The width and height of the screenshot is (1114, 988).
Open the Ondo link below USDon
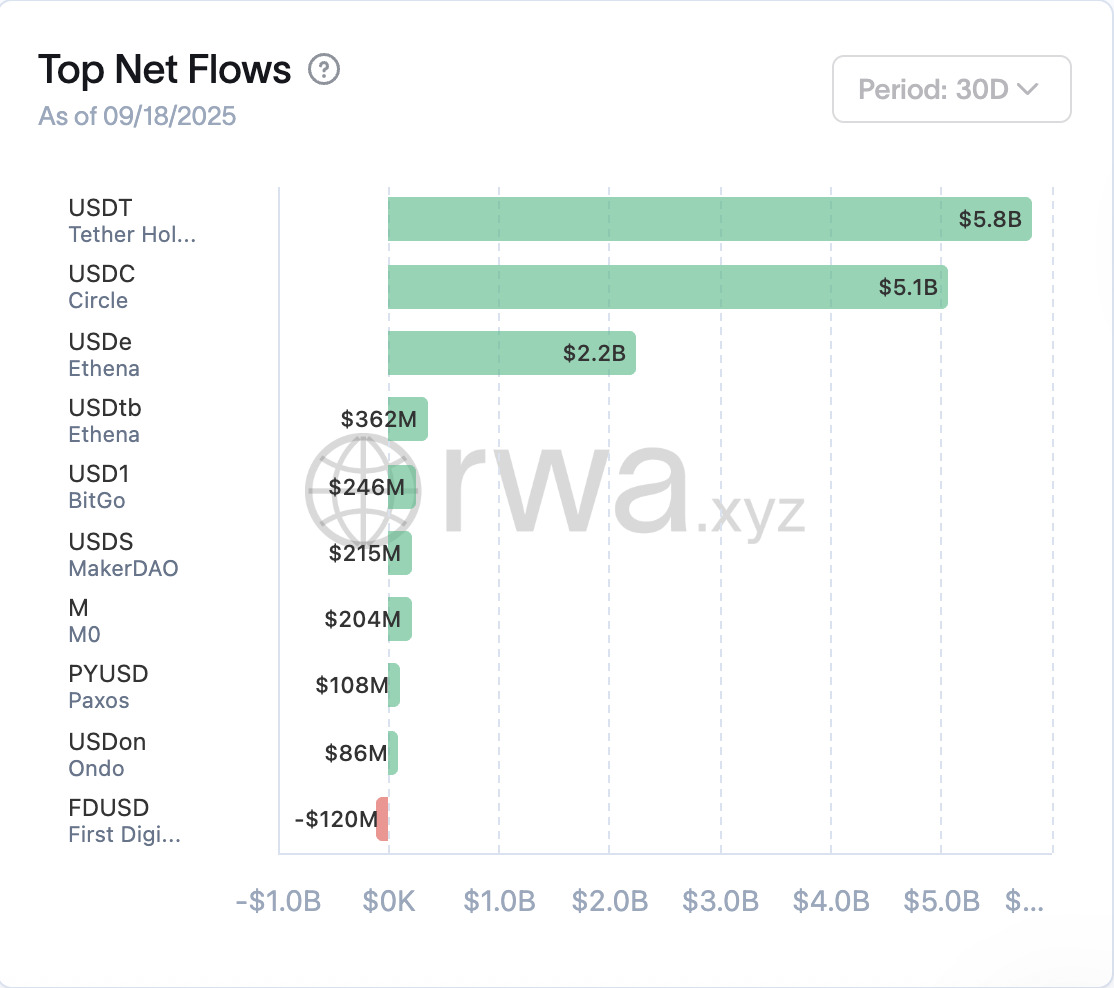(96, 768)
